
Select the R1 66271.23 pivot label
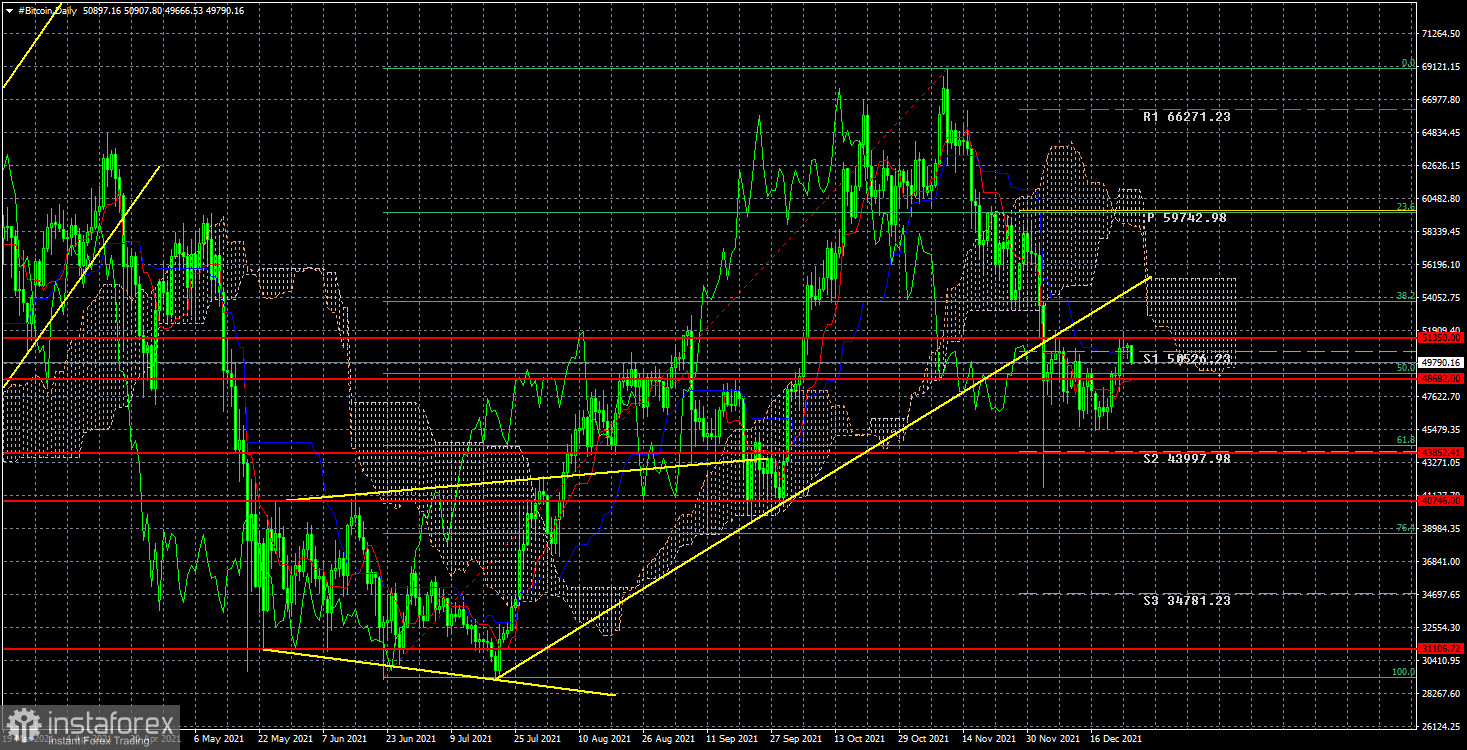click(x=1187, y=117)
